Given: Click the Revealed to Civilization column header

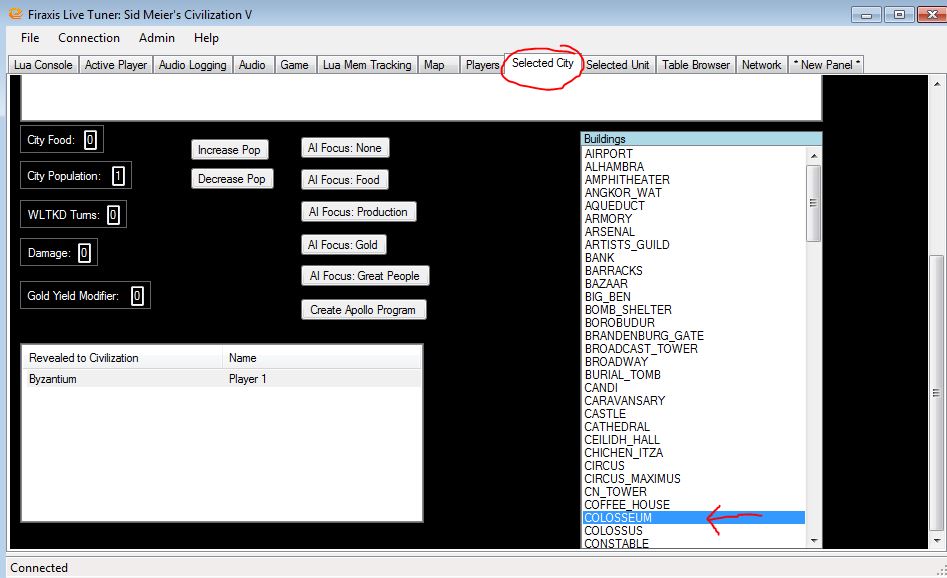Looking at the screenshot, I should (123, 358).
